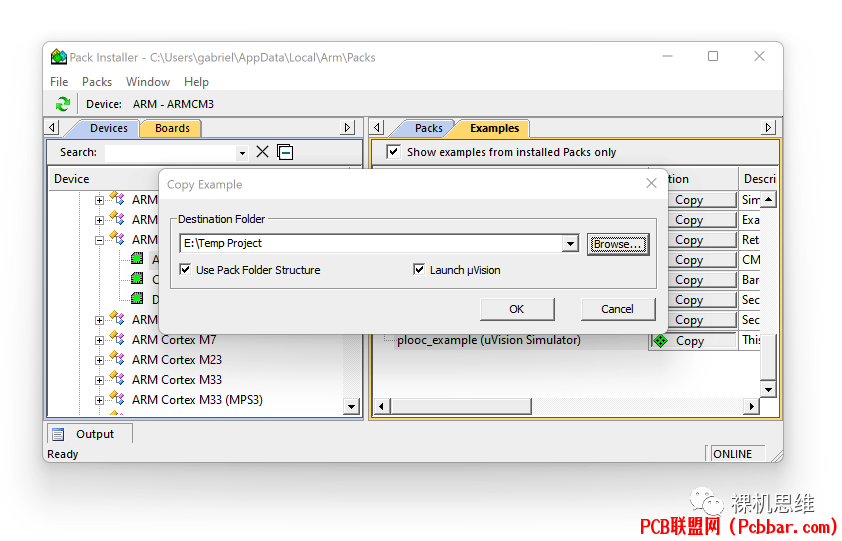Click Browse... to choose destination folder
842x541 pixels.
pyautogui.click(x=618, y=244)
